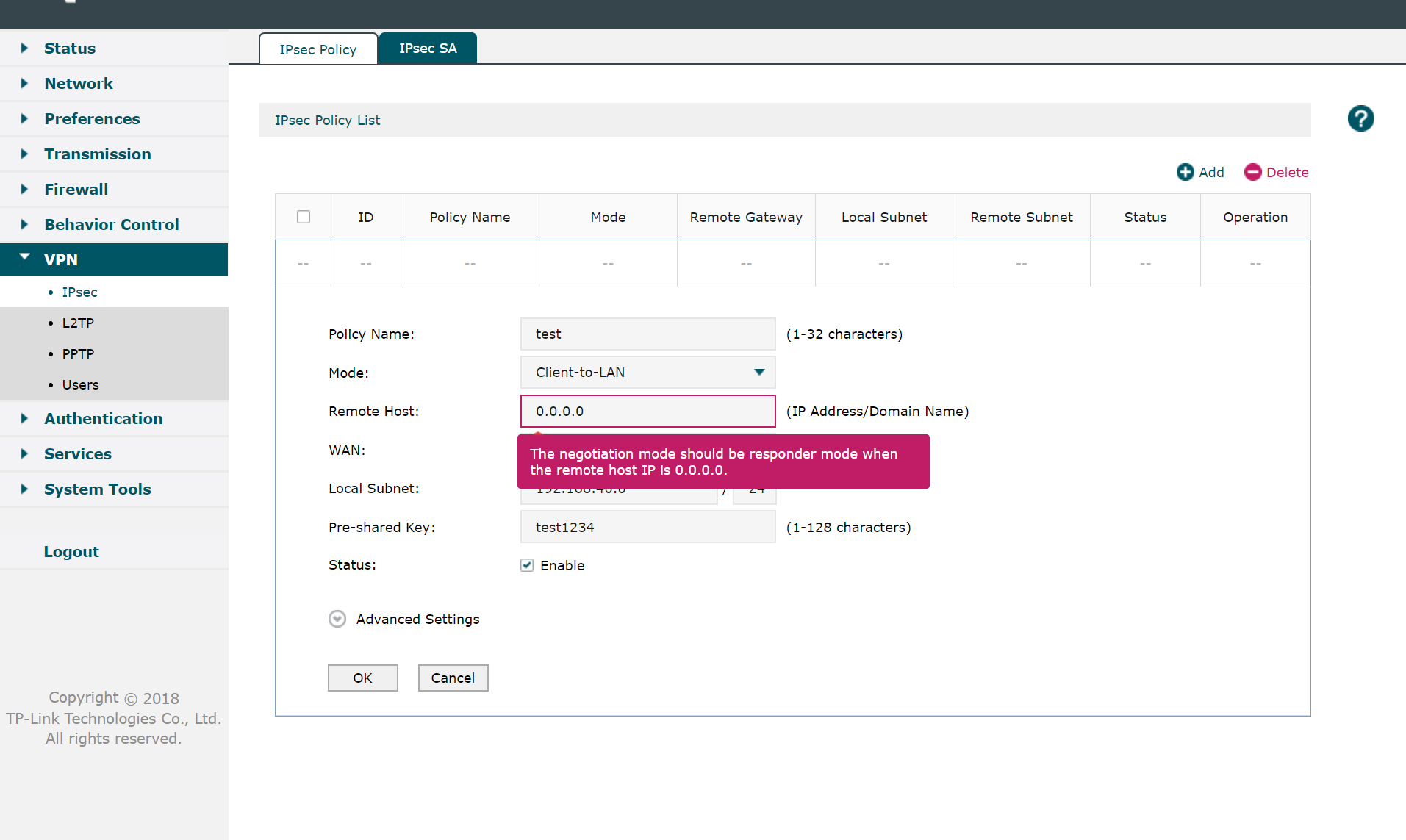Click the red Delete minus icon
Image resolution: width=1406 pixels, height=840 pixels.
(x=1252, y=172)
